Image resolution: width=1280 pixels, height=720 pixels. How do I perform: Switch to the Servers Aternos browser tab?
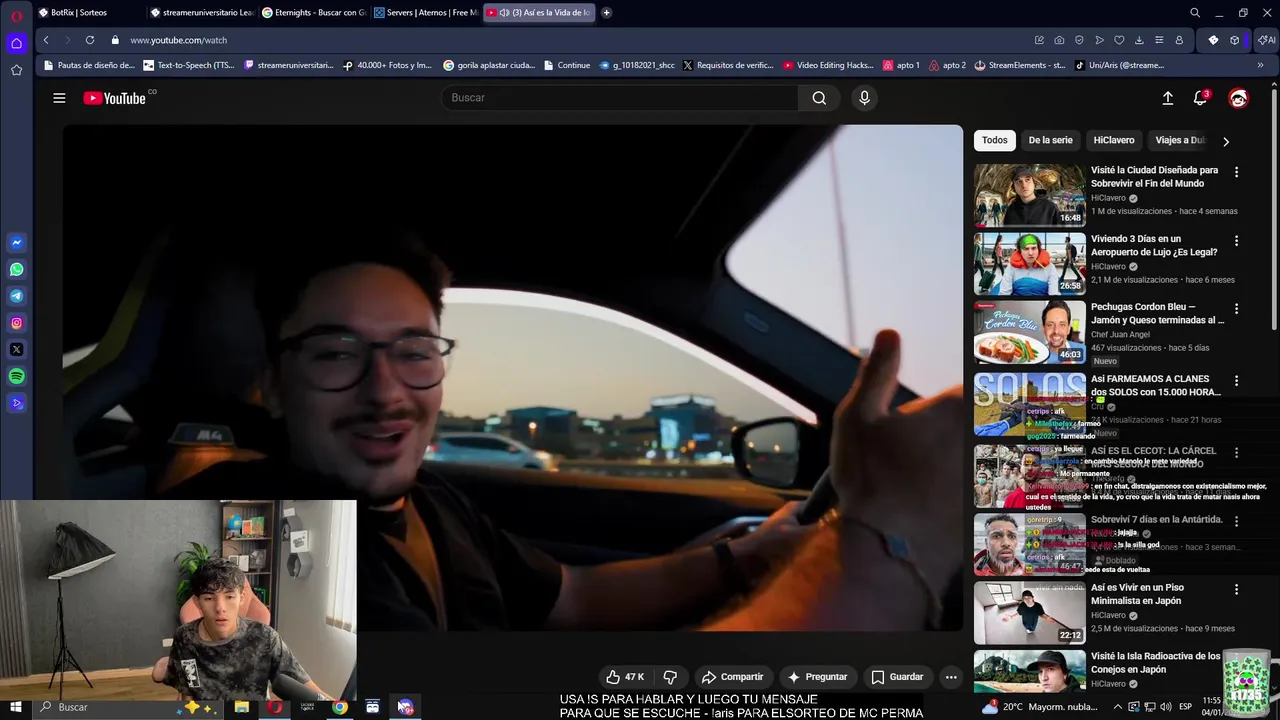click(x=427, y=13)
